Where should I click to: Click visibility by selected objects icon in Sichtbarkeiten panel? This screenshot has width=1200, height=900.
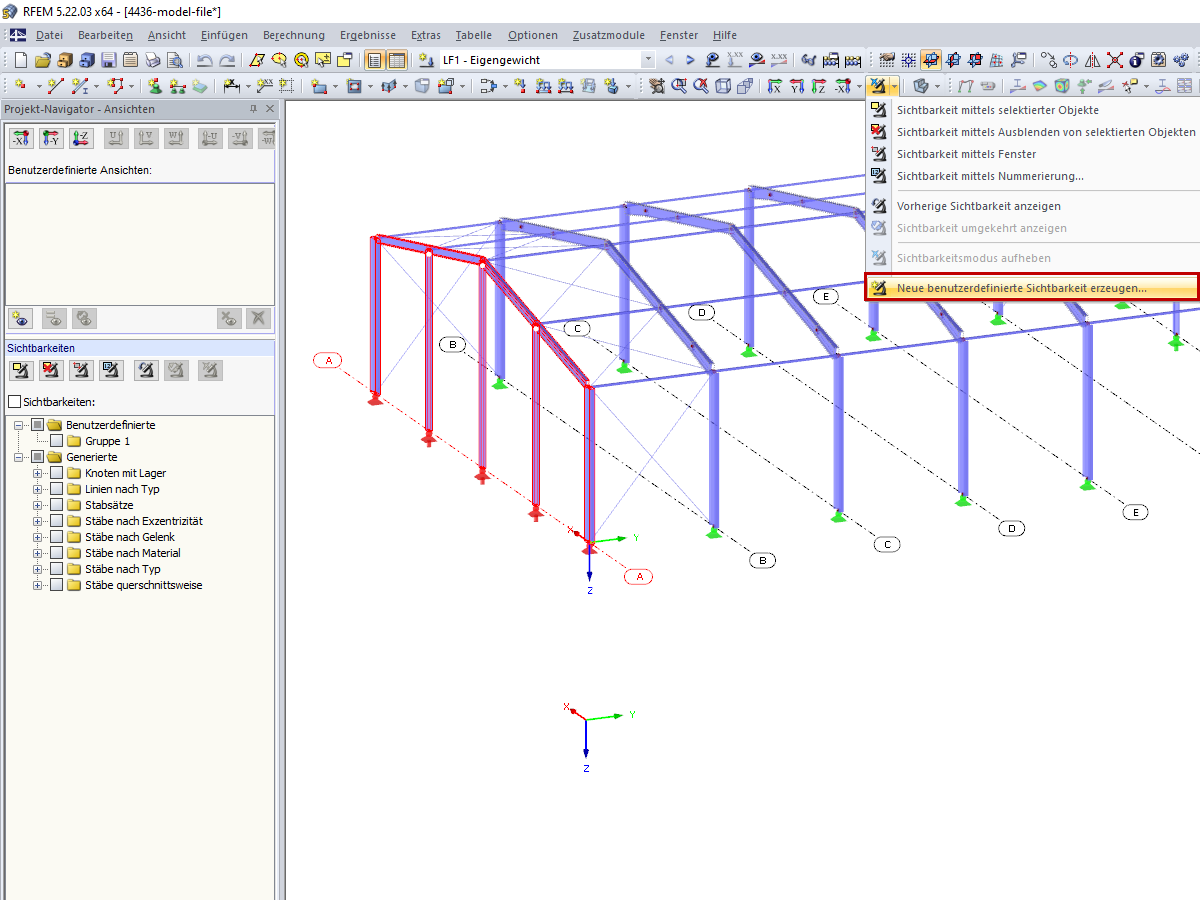click(21, 370)
